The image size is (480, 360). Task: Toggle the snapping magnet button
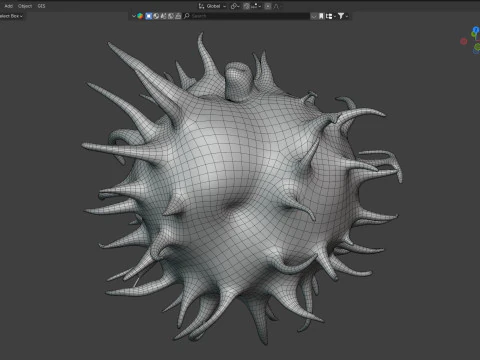(246, 6)
